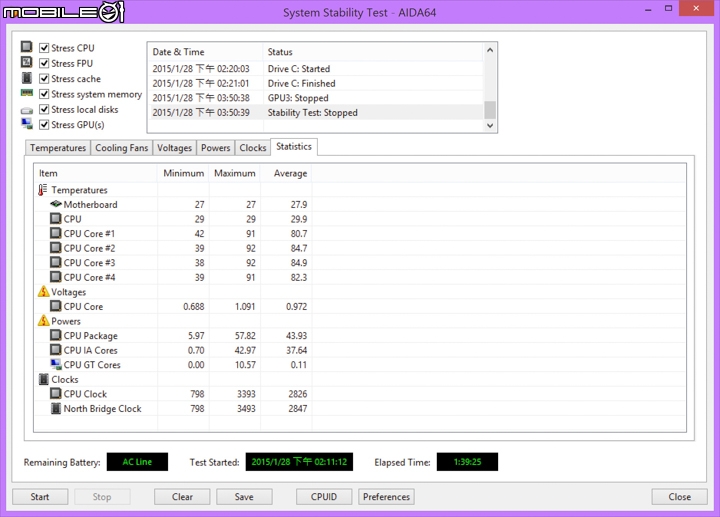Click the Clear button

click(182, 497)
